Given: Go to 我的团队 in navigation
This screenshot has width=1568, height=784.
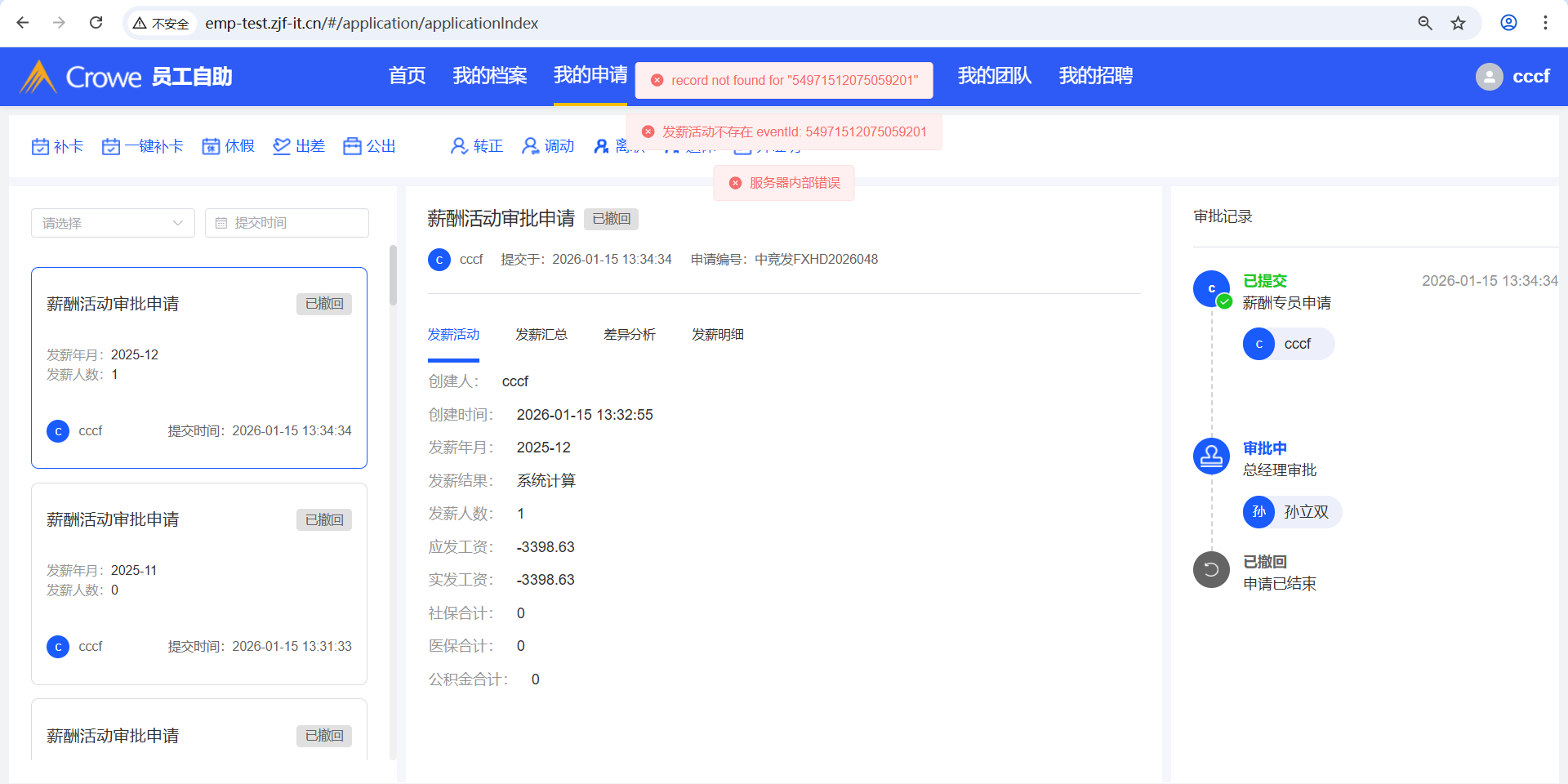Looking at the screenshot, I should 994,76.
